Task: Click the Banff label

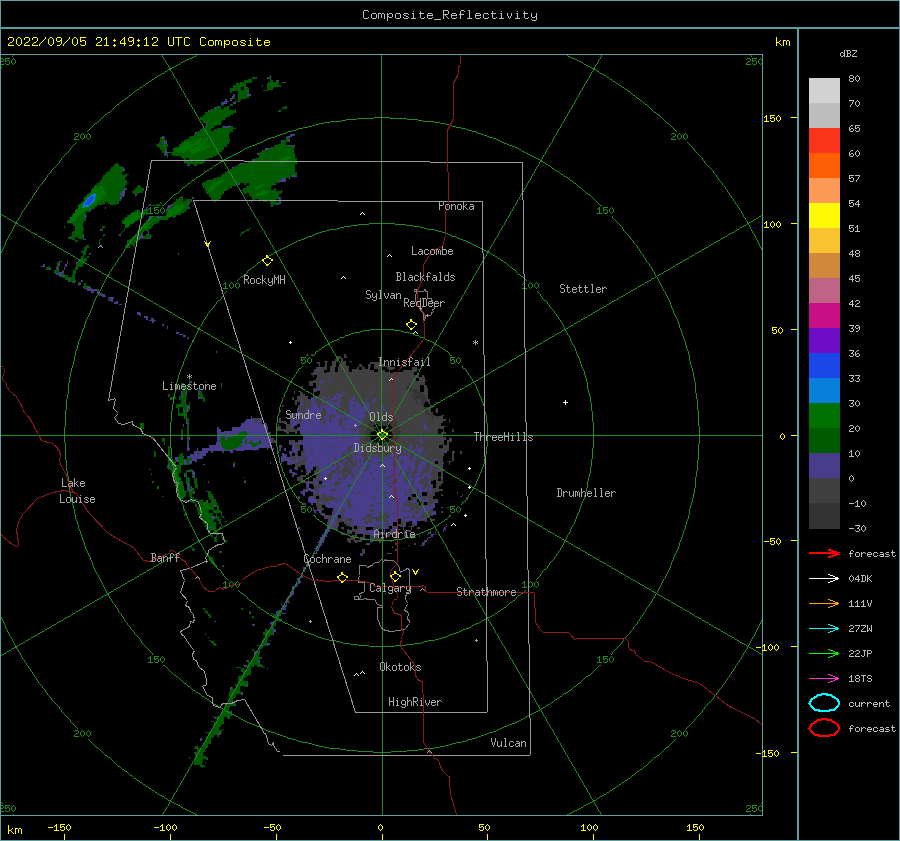Action: 165,557
